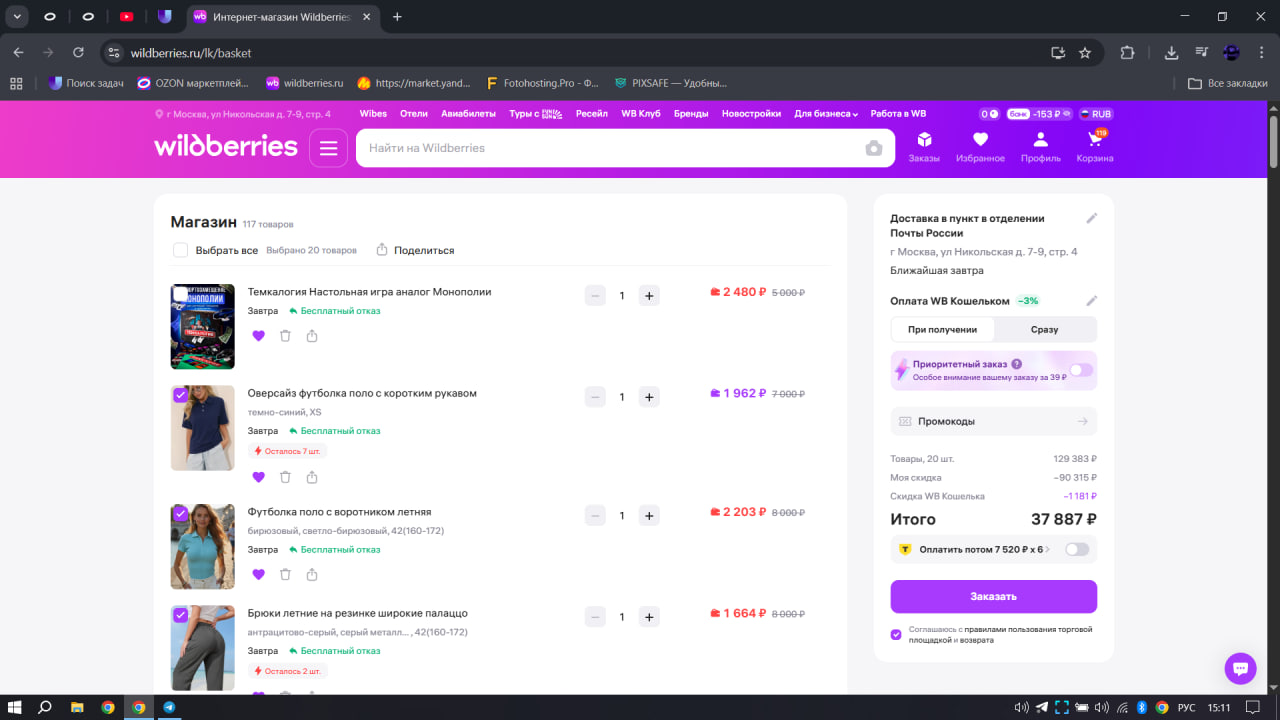The height and width of the screenshot is (720, 1280).
Task: Open the OZON маркетплейс bookmark
Action: (x=194, y=83)
